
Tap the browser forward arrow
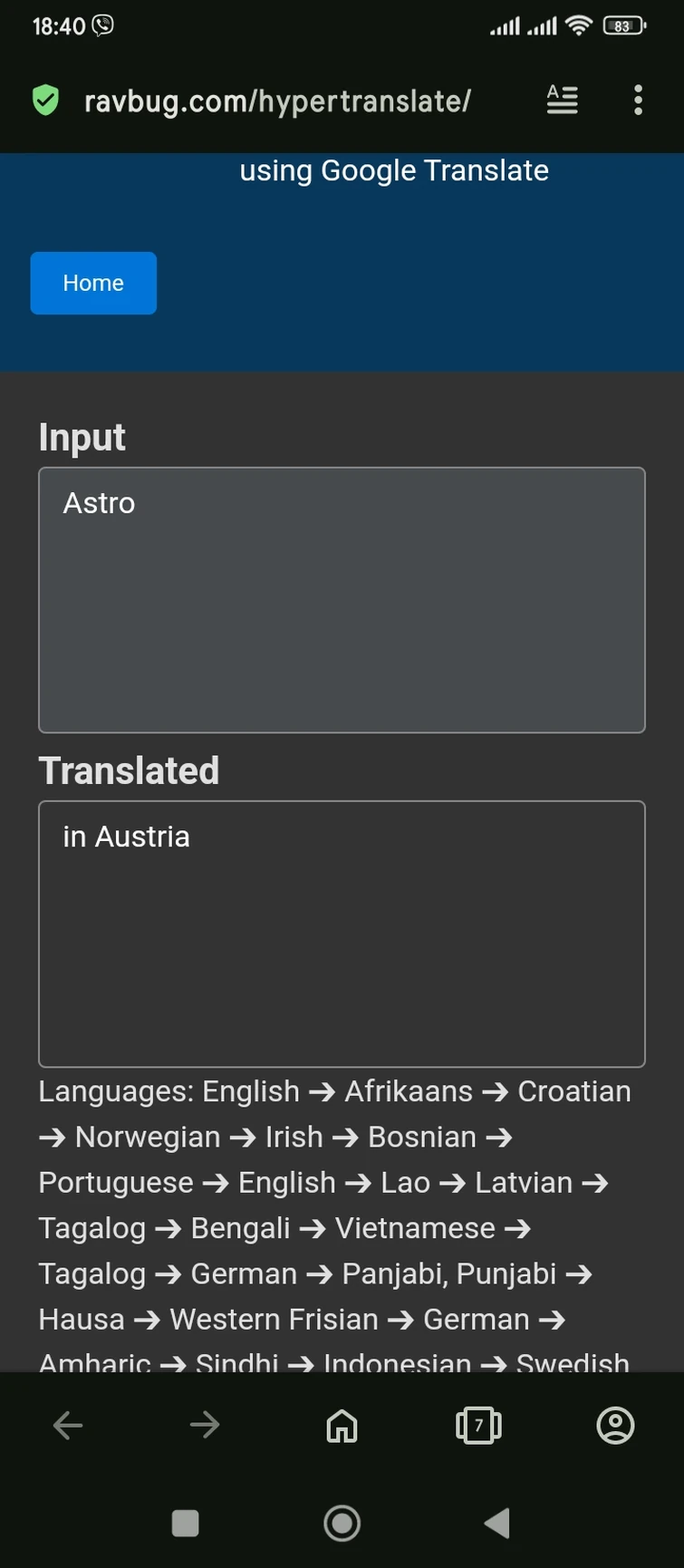point(205,1425)
